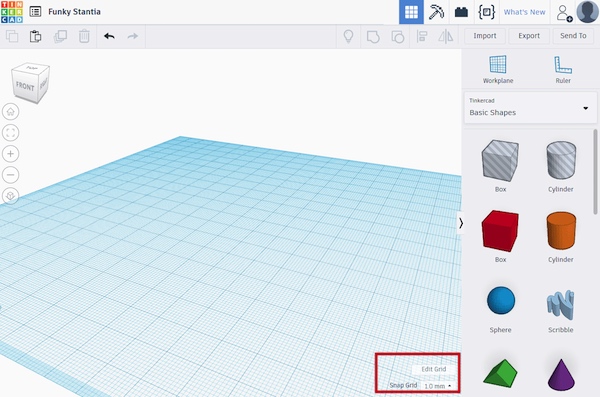
Task: Collapse the shapes panel with the chevron
Action: 461,223
